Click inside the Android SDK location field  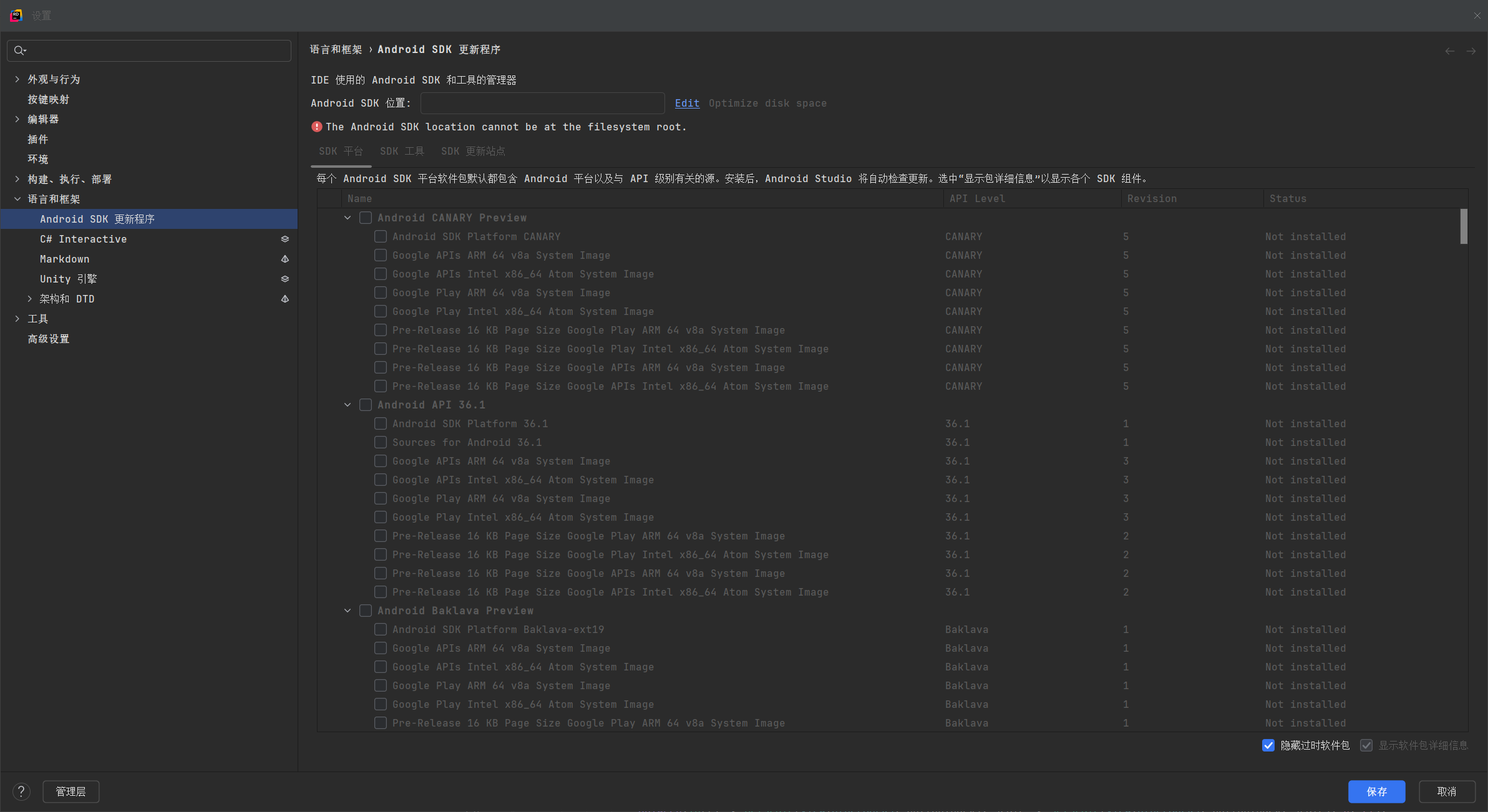[542, 103]
